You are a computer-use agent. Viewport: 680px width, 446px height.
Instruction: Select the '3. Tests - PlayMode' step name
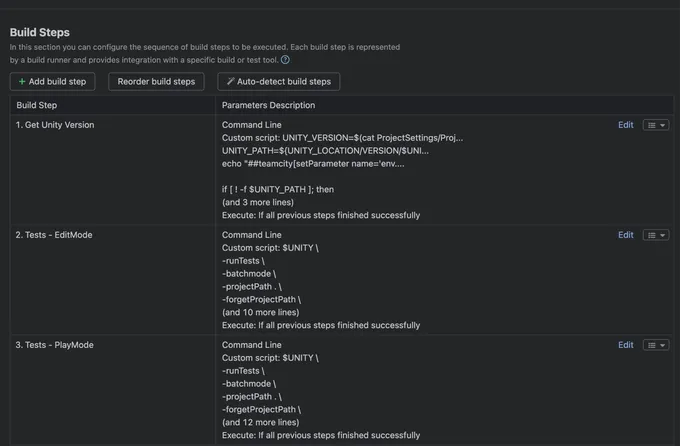[x=55, y=345]
